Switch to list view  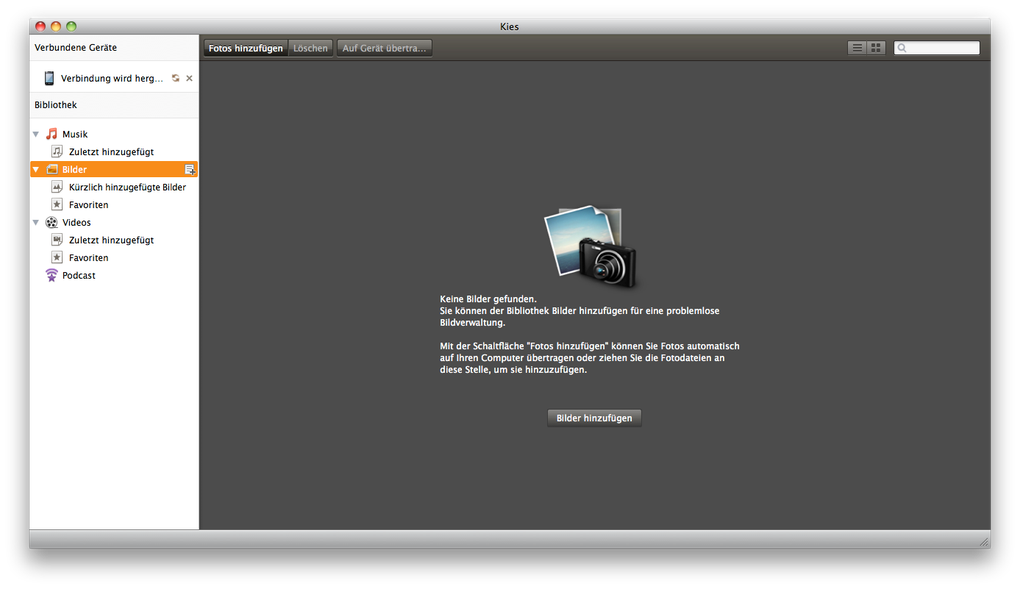pos(857,48)
